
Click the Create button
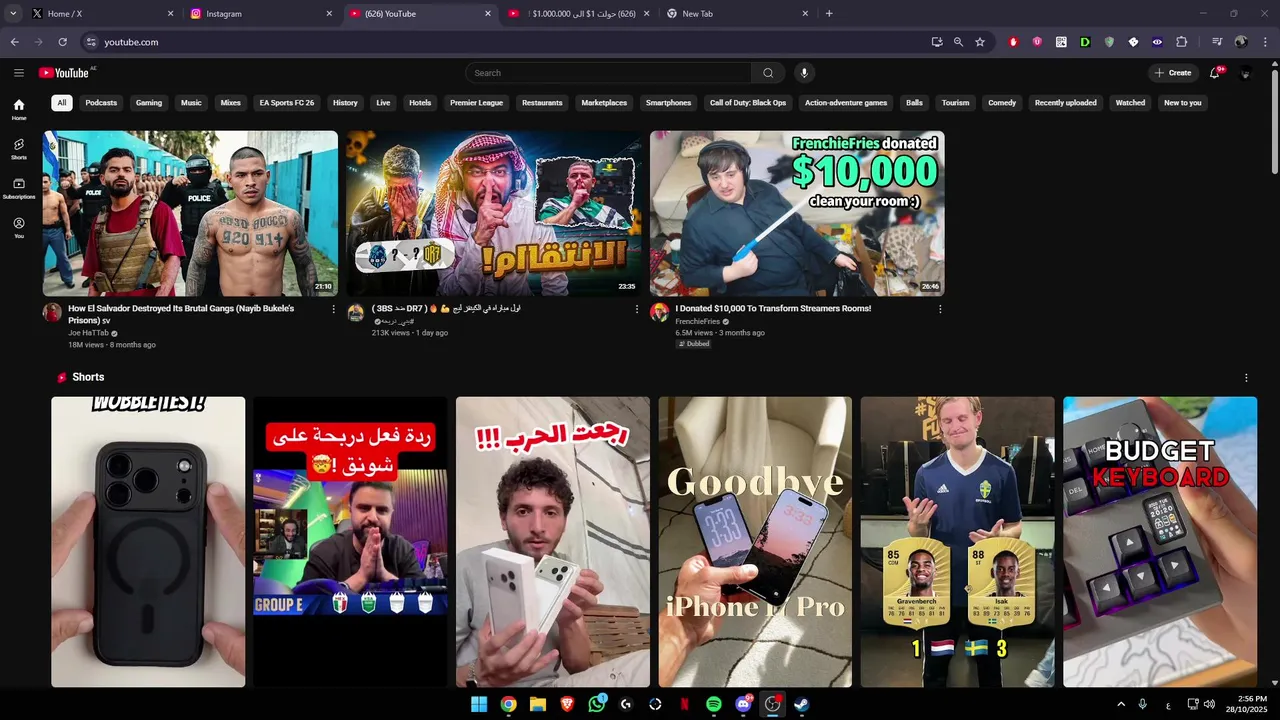[x=1173, y=73]
